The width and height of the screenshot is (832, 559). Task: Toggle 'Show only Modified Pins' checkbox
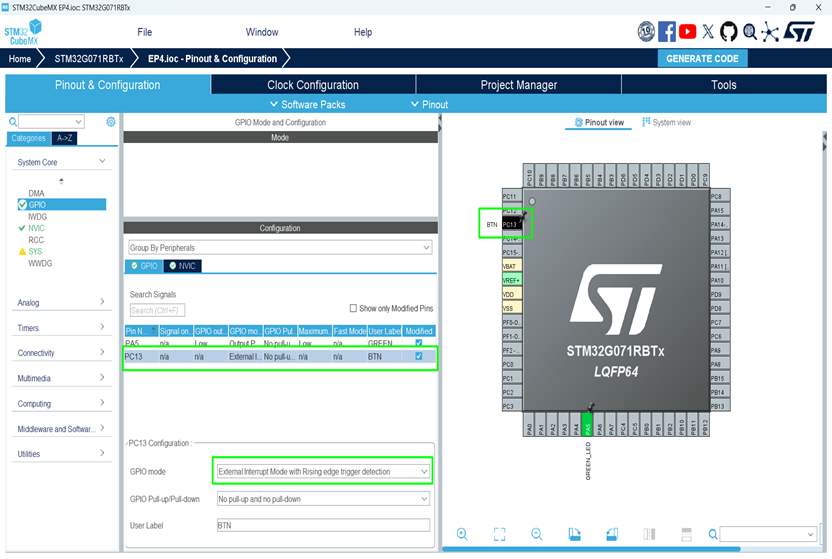tap(353, 308)
